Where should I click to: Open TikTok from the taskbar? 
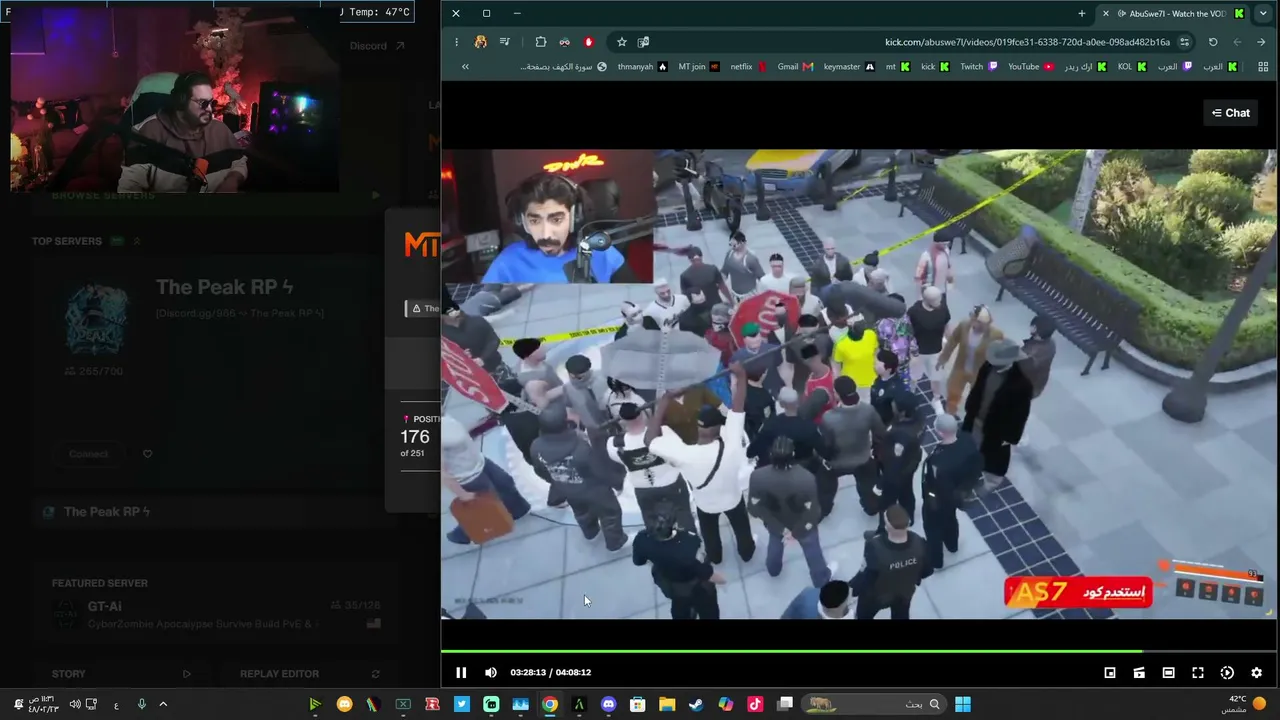pos(755,704)
